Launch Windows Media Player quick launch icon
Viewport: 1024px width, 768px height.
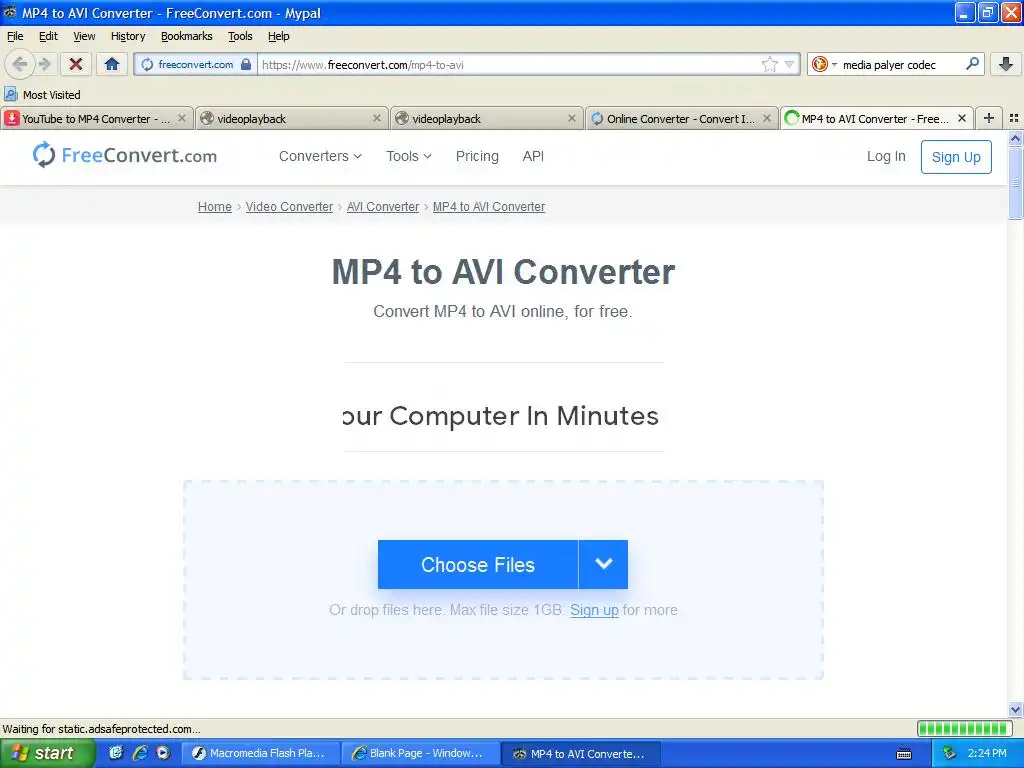163,753
